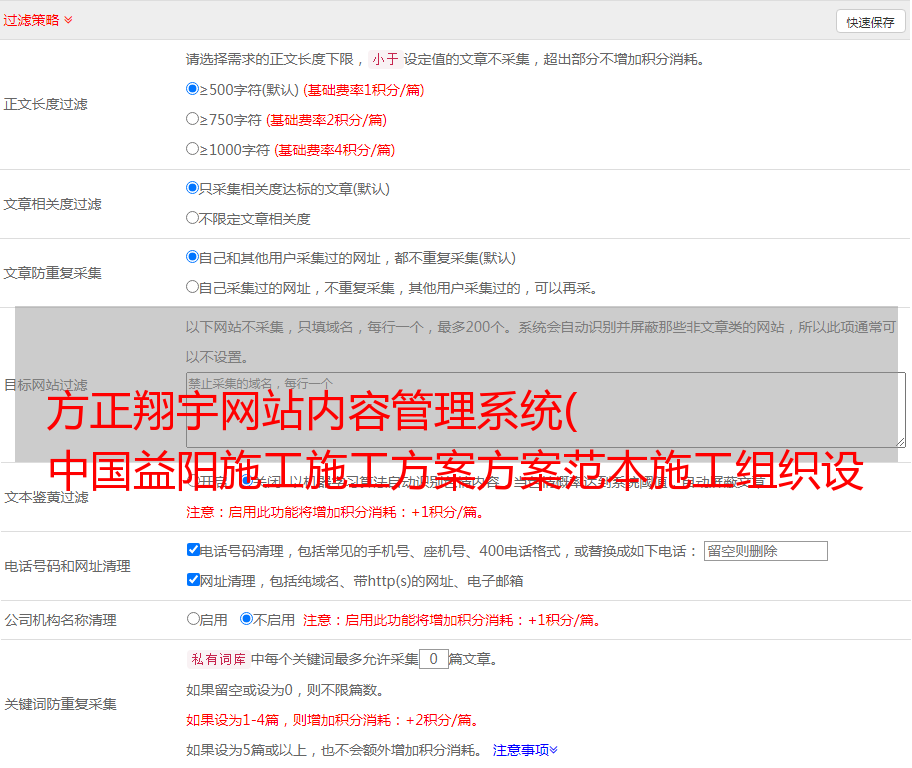The height and width of the screenshot is (768, 912).
Task: Click the 文本鉴黄过滤 row label
Action: pyautogui.click(x=47, y=497)
